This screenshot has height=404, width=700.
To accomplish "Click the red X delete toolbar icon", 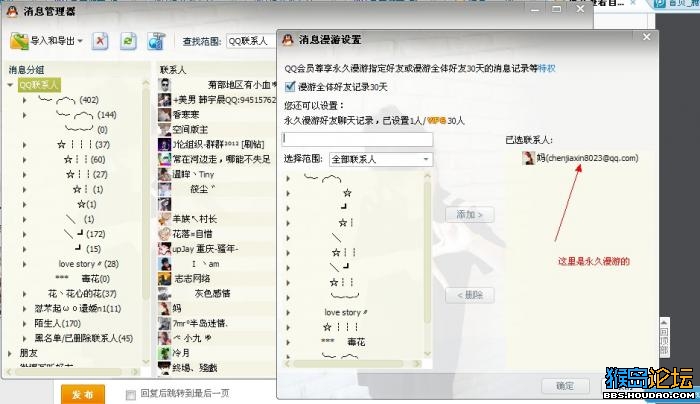I will pyautogui.click(x=100, y=41).
